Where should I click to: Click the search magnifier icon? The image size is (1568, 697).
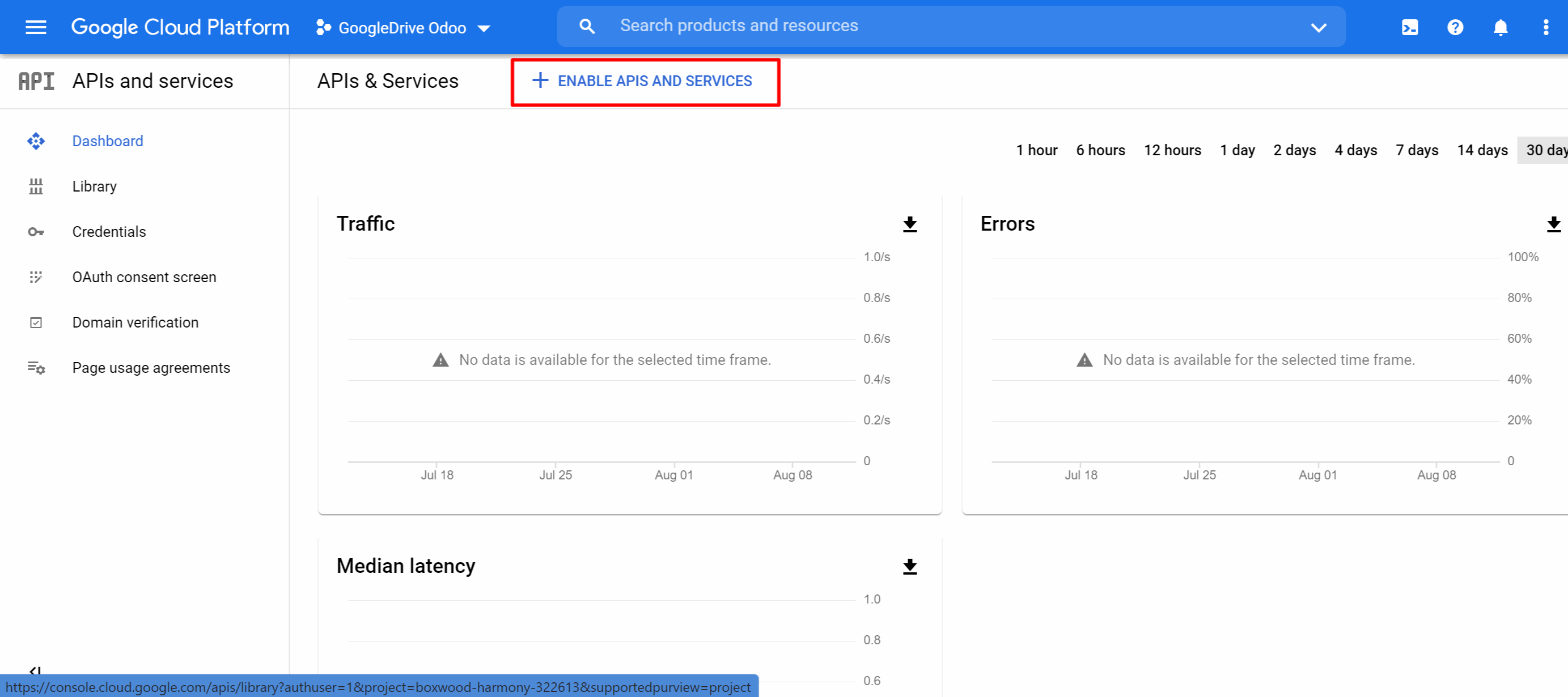587,26
